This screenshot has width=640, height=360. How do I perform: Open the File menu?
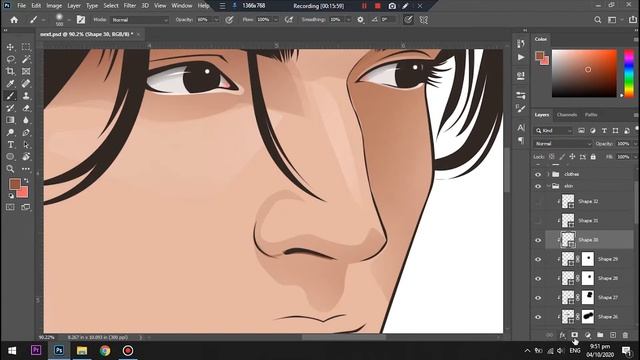click(x=21, y=6)
